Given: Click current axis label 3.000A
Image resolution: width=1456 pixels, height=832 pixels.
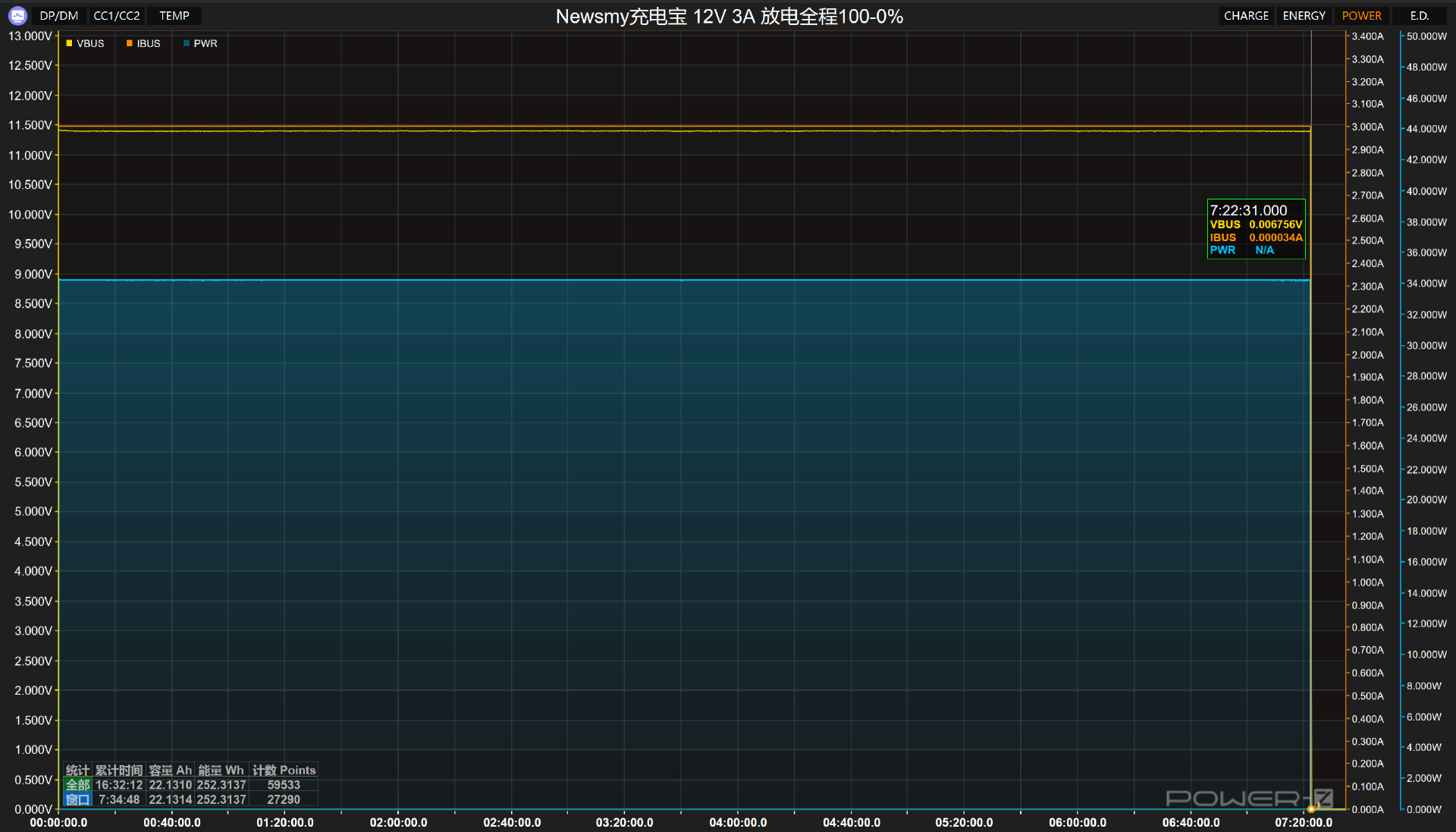Looking at the screenshot, I should pos(1367,127).
